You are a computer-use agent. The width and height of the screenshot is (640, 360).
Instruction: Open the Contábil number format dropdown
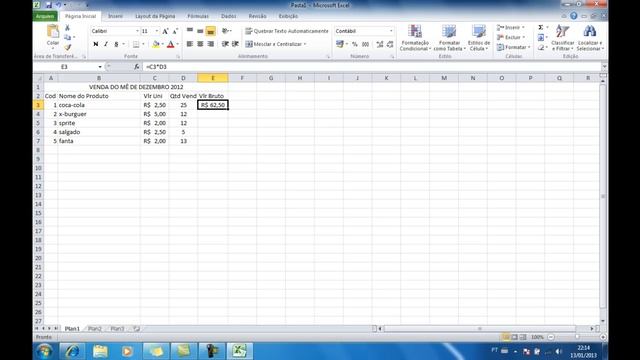tap(391, 31)
